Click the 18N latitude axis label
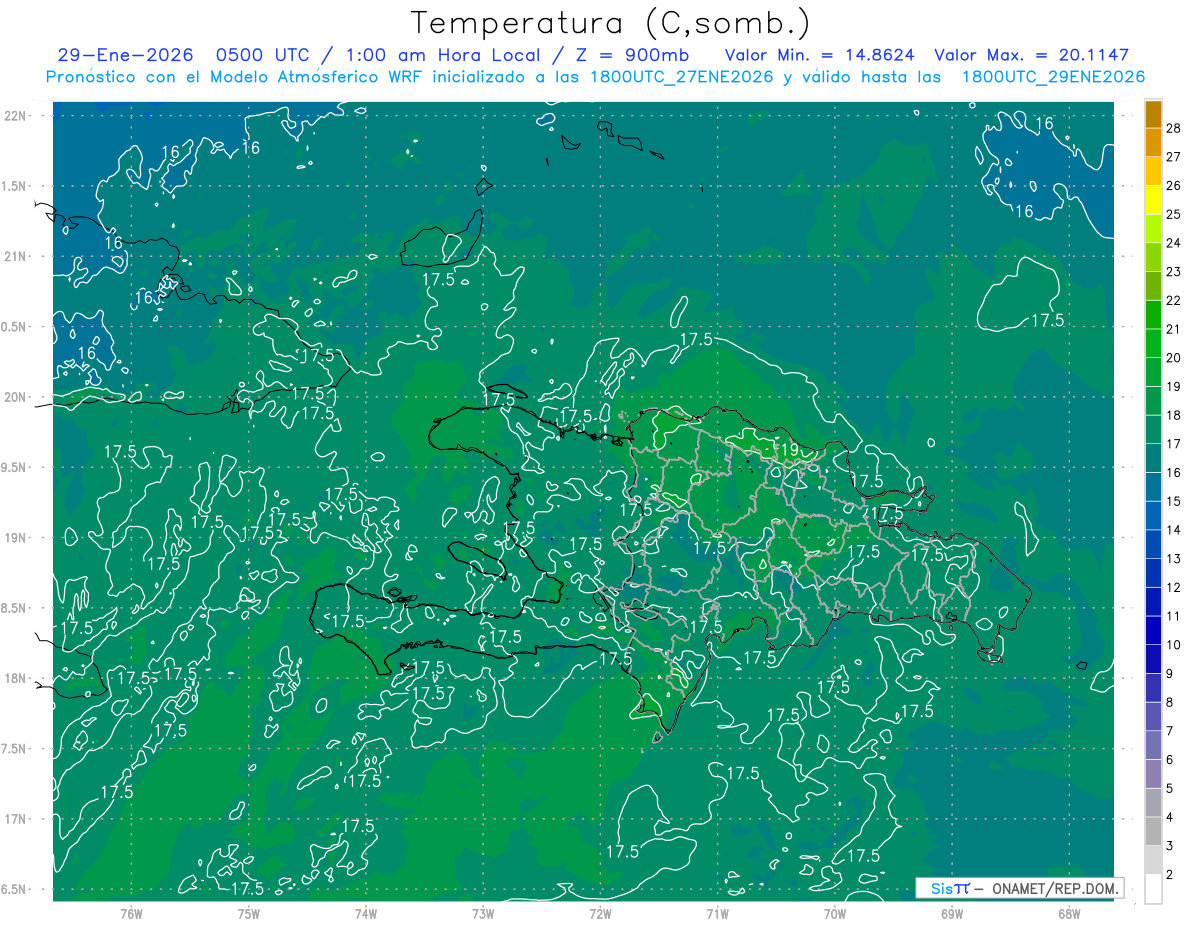The height and width of the screenshot is (927, 1200). click(16, 678)
